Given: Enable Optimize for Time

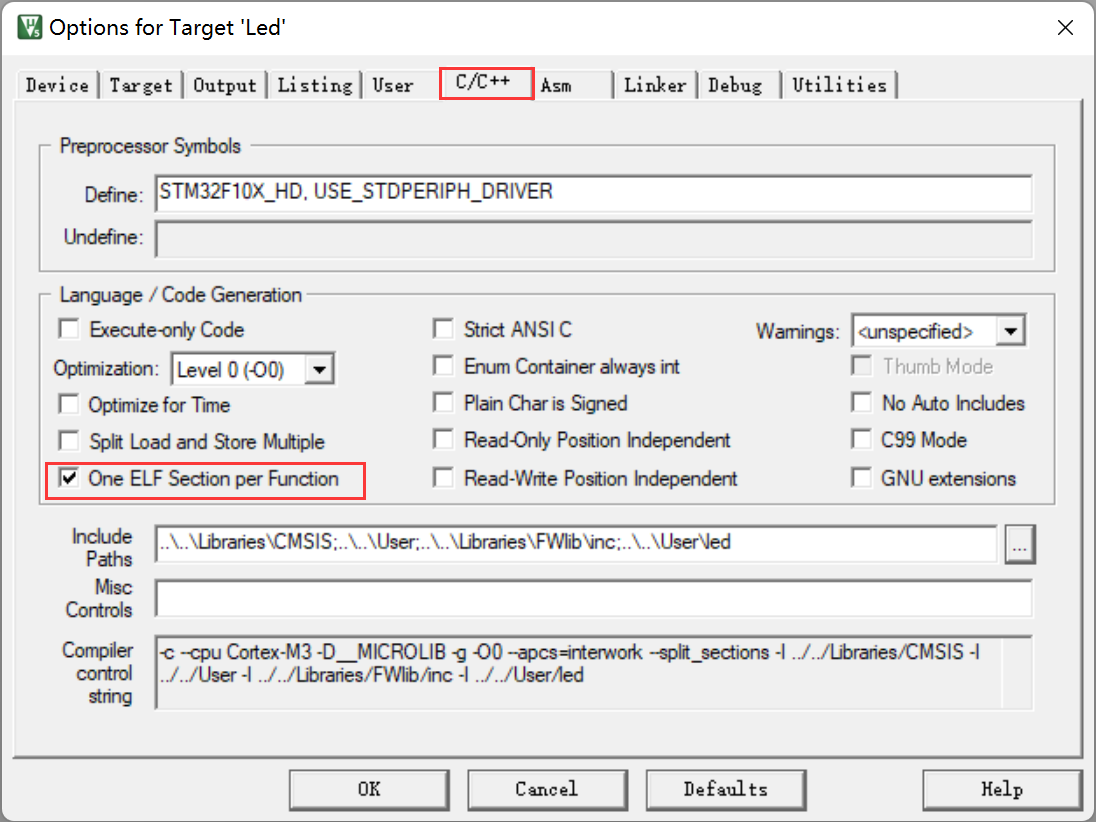Looking at the screenshot, I should [69, 405].
